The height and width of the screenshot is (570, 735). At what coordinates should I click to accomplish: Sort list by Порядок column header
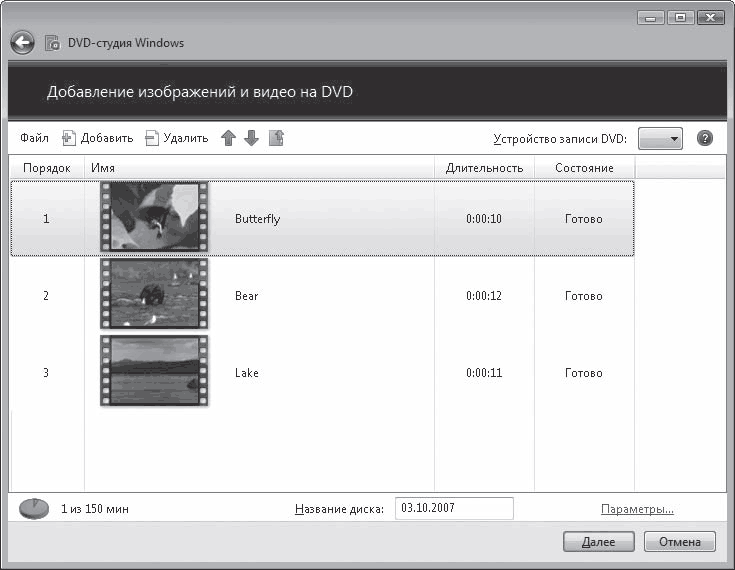47,168
